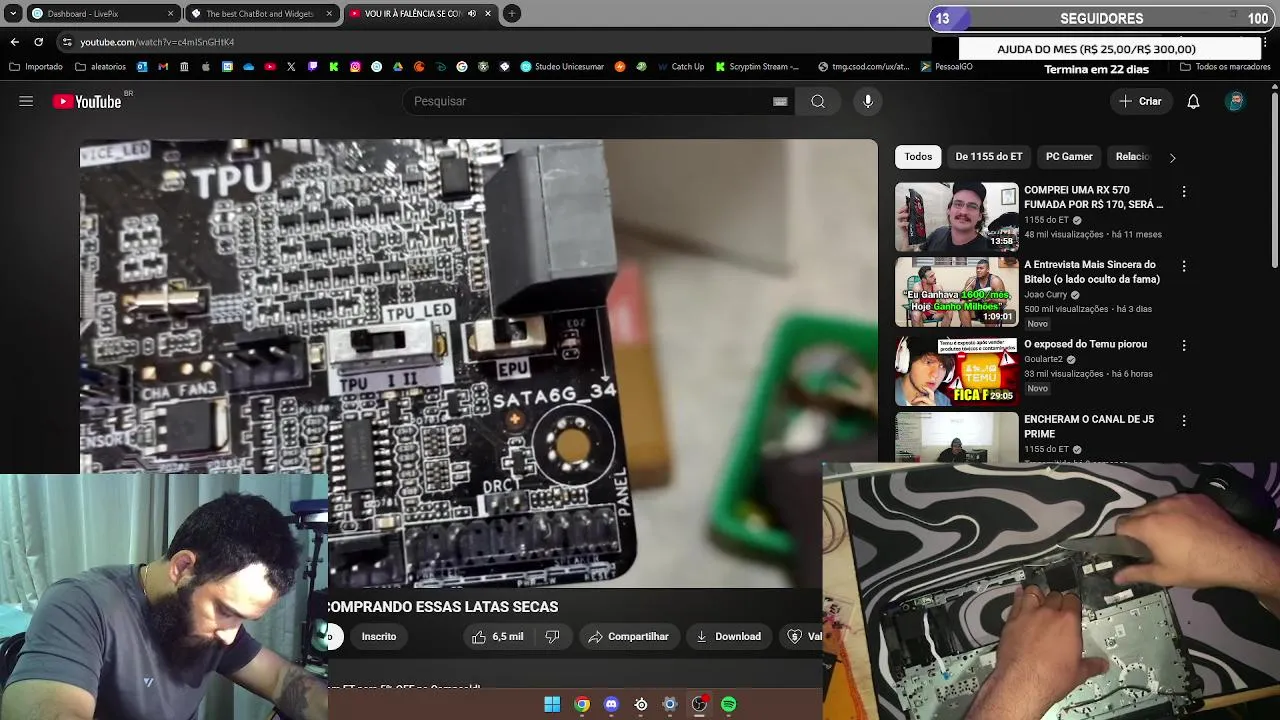The height and width of the screenshot is (720, 1280).
Task: Go back with browser back arrow
Action: [x=14, y=42]
